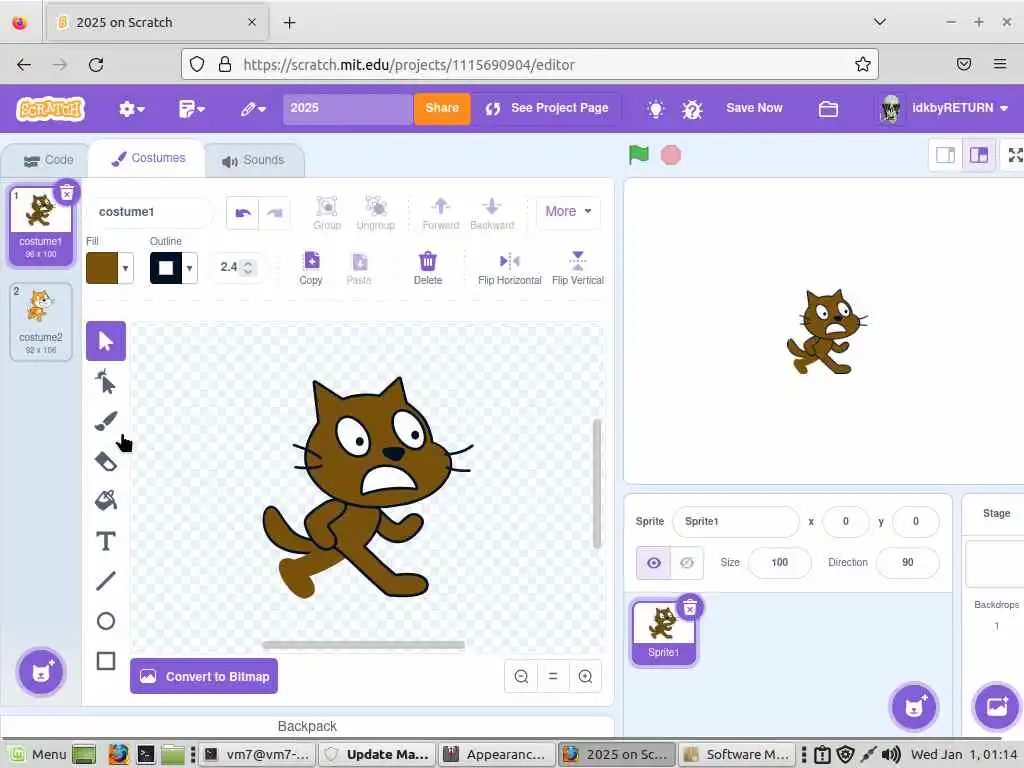Open the Edit pencil menu

253,108
